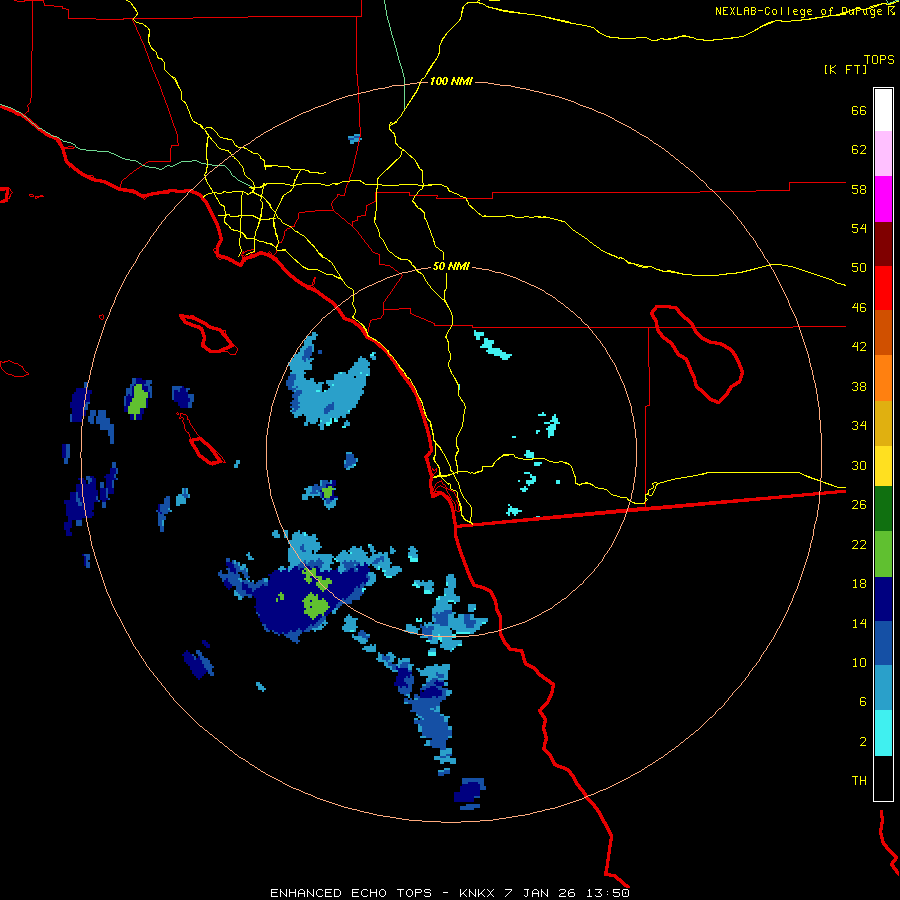Click the dark orange swatch between 42 and 46
900x900 pixels.
click(883, 332)
